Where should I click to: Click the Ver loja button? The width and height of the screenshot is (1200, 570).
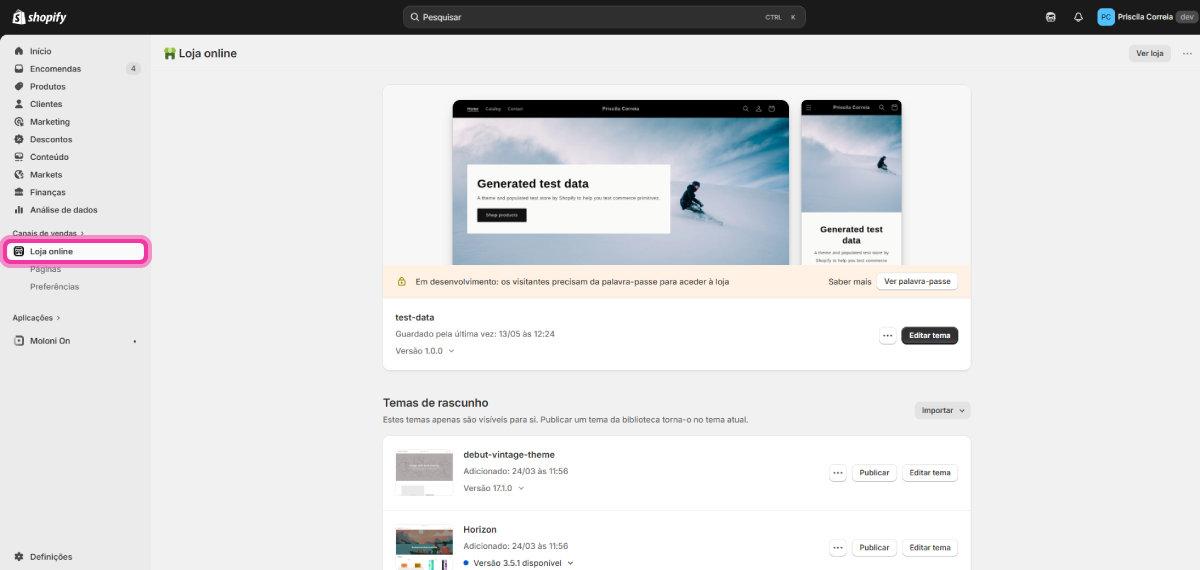coord(1149,53)
